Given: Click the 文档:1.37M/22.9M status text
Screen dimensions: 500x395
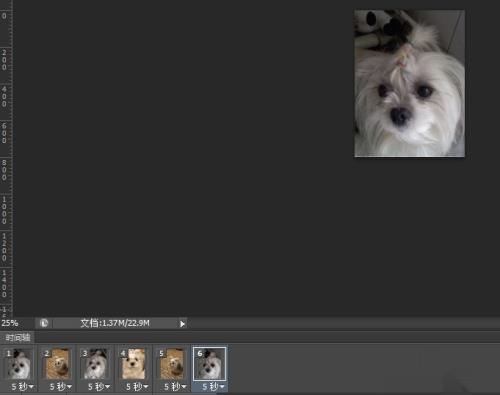Looking at the screenshot, I should click(x=115, y=323).
